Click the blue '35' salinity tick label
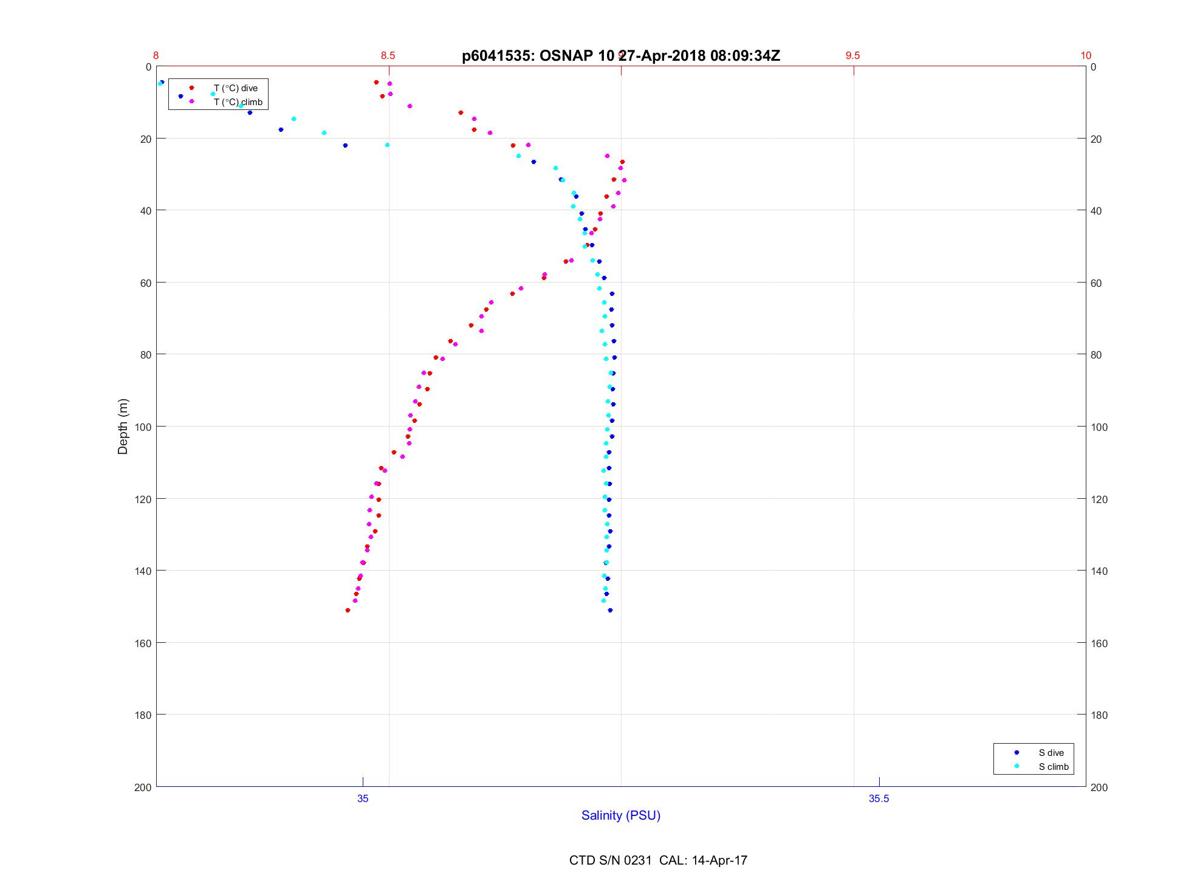 (x=363, y=798)
